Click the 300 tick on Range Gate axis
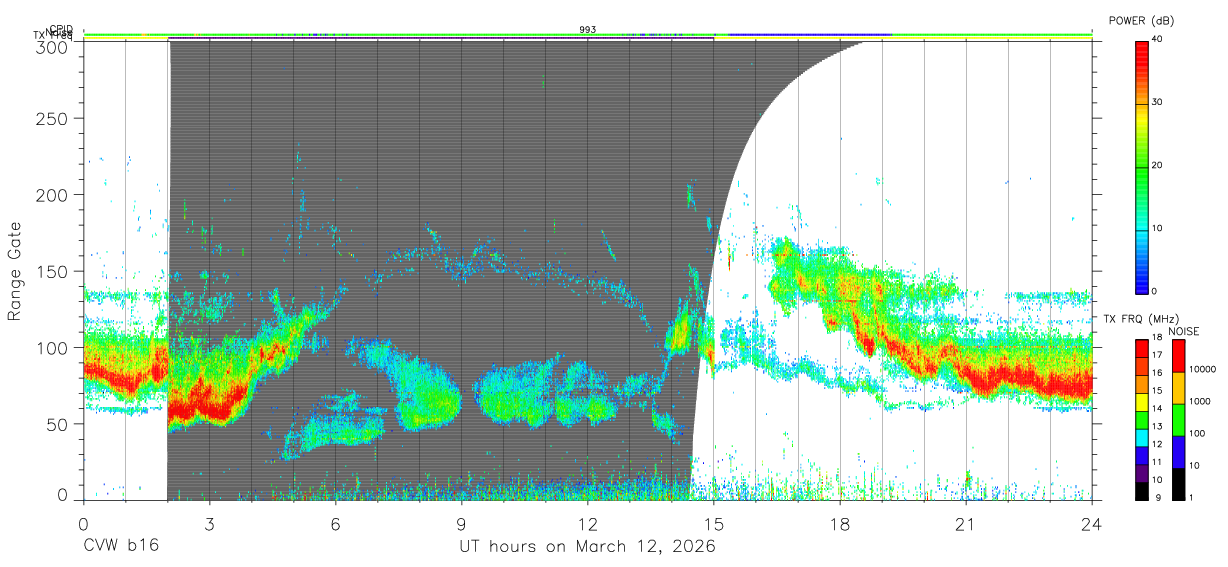Viewport: 1228px width, 567px height. pos(54,46)
